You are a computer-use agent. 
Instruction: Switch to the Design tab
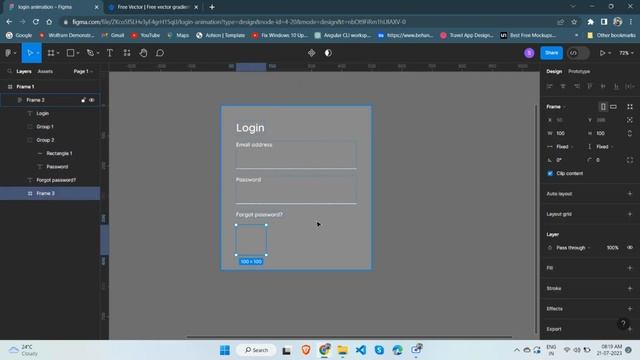click(554, 71)
